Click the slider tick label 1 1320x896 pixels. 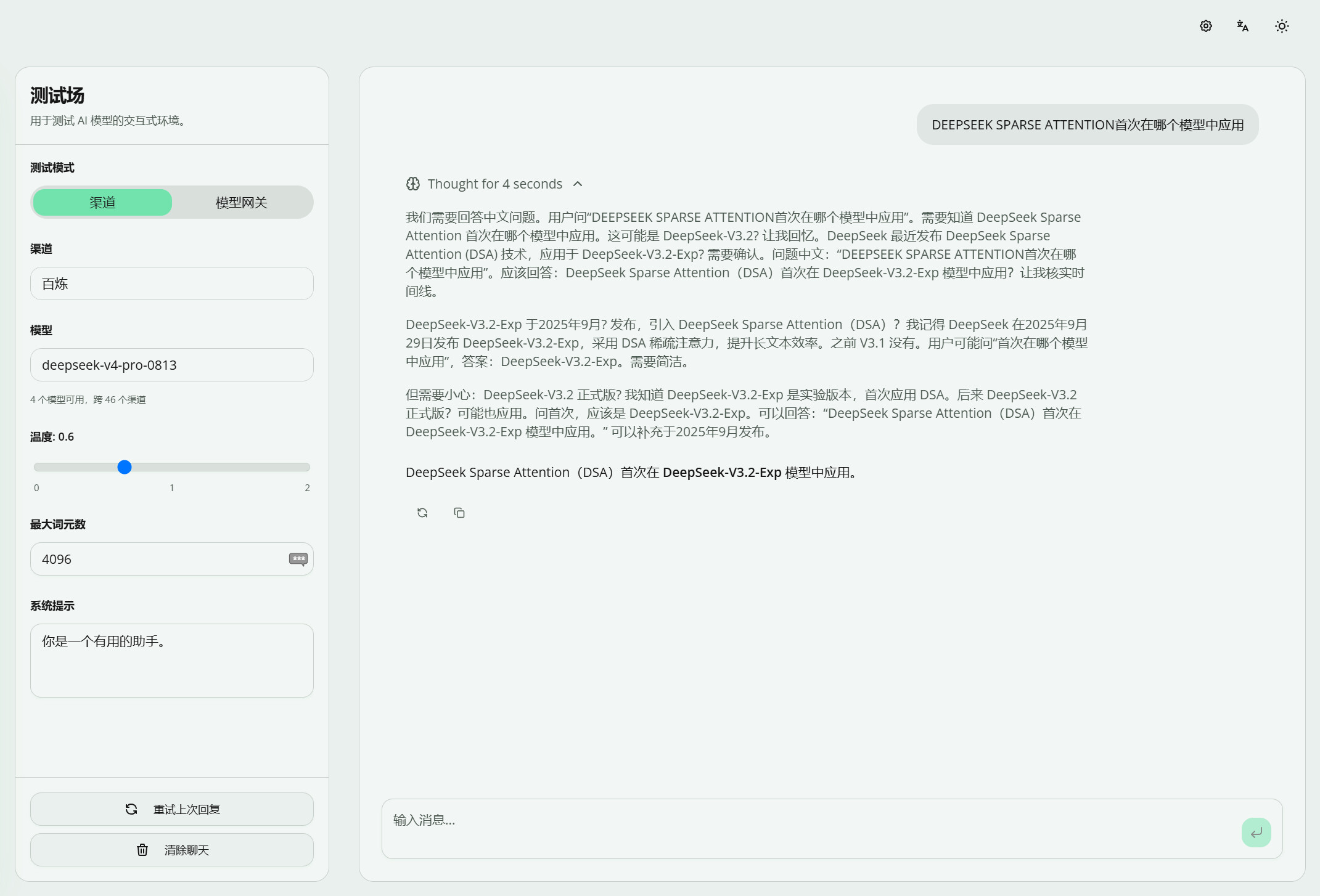pos(172,487)
